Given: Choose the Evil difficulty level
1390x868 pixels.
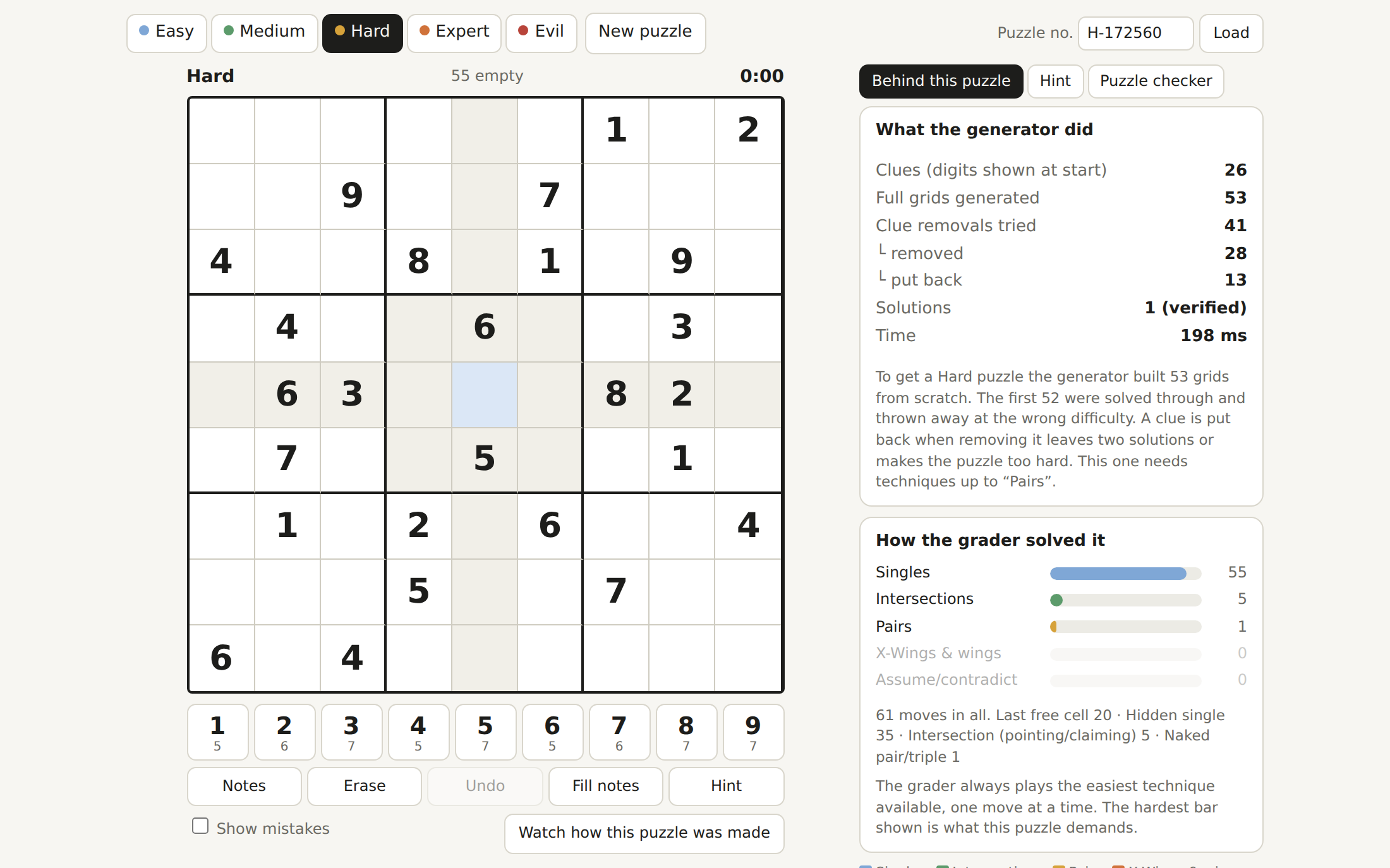Looking at the screenshot, I should click(x=541, y=32).
